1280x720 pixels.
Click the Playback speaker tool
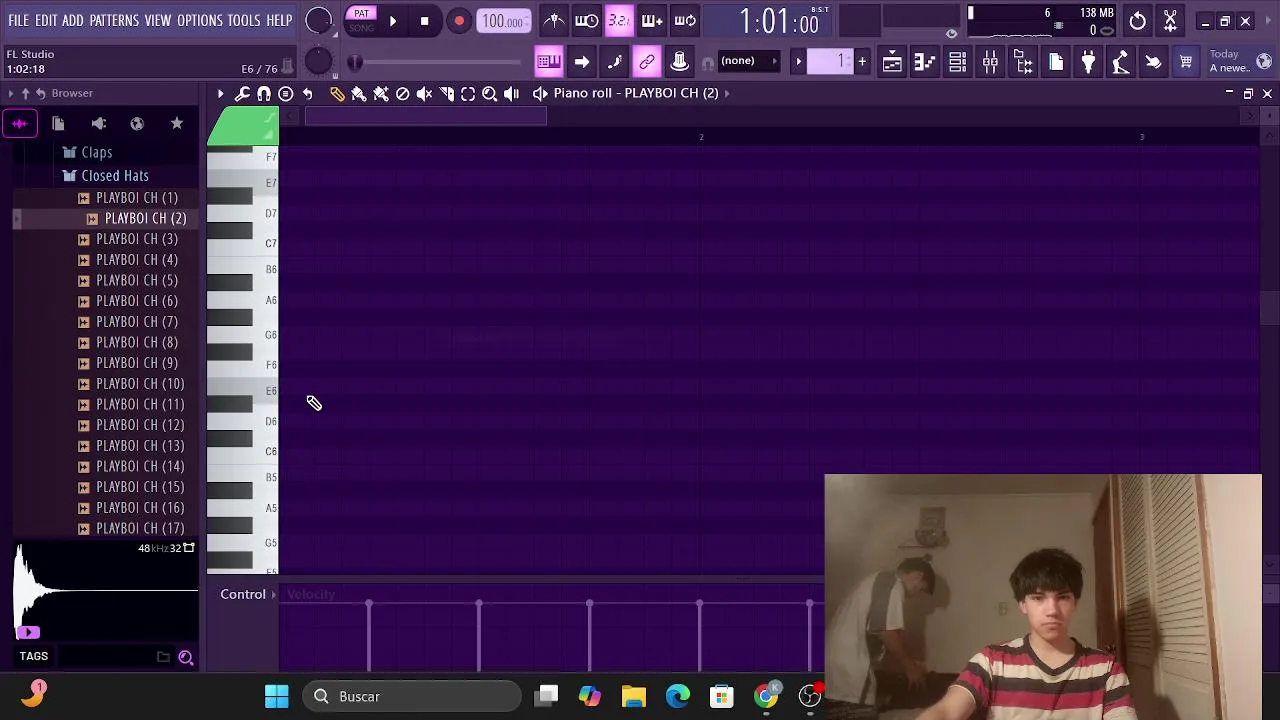coord(511,93)
